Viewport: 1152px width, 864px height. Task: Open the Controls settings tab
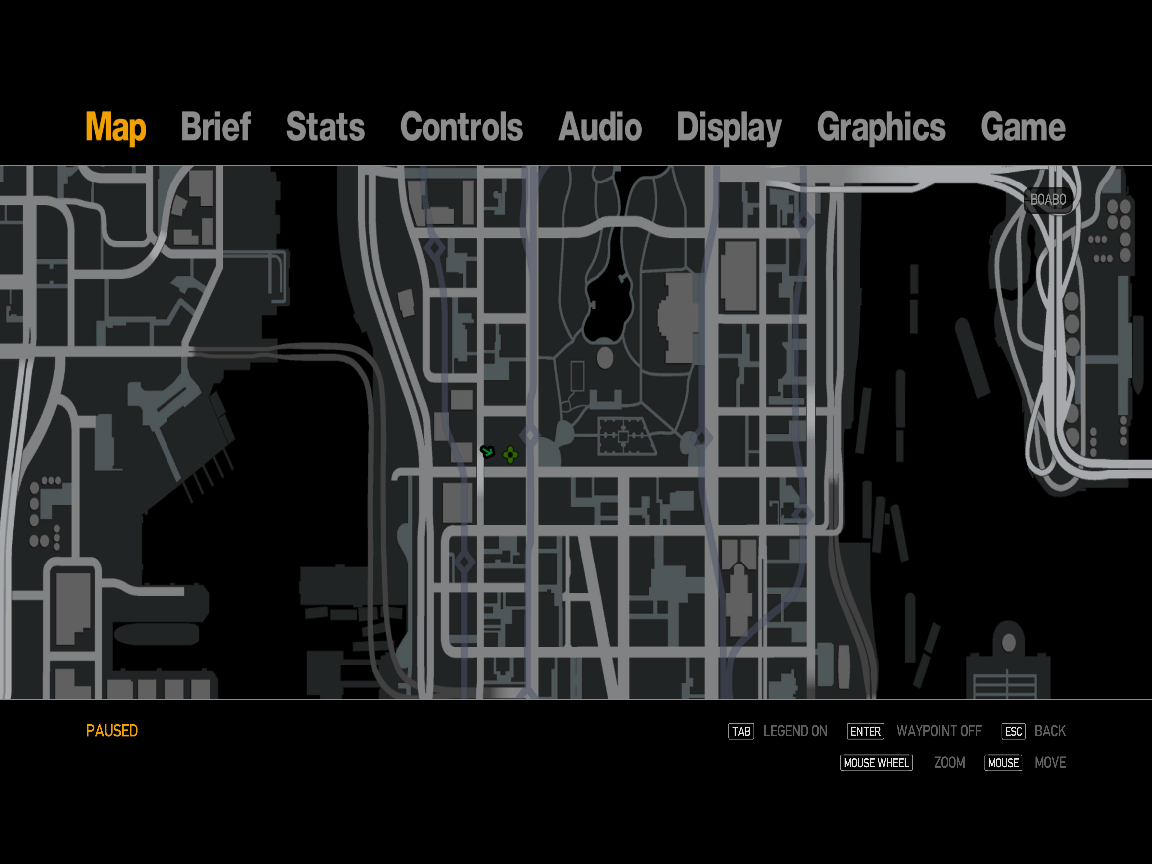click(461, 126)
